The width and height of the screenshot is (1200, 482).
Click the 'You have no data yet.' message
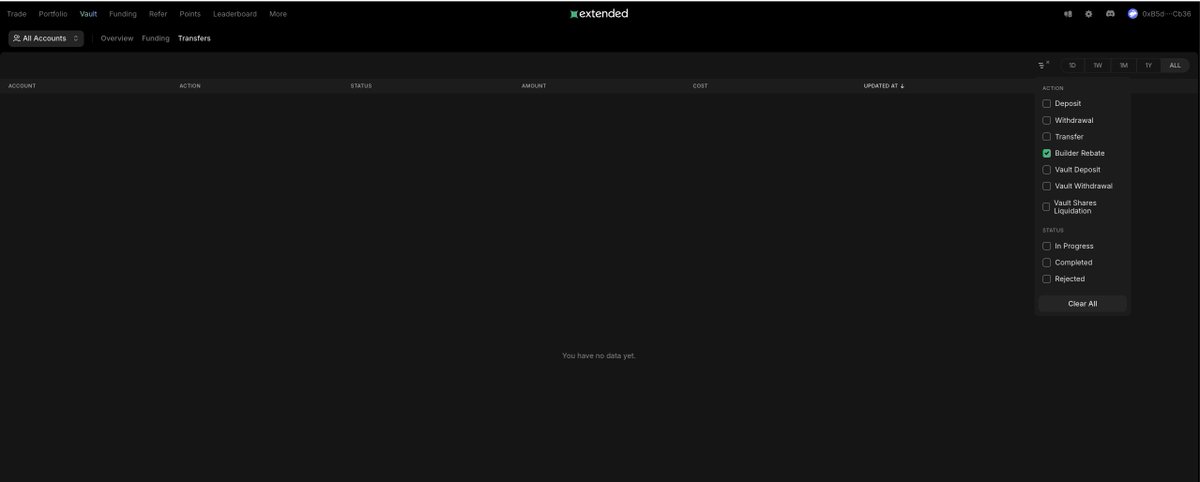(x=599, y=356)
